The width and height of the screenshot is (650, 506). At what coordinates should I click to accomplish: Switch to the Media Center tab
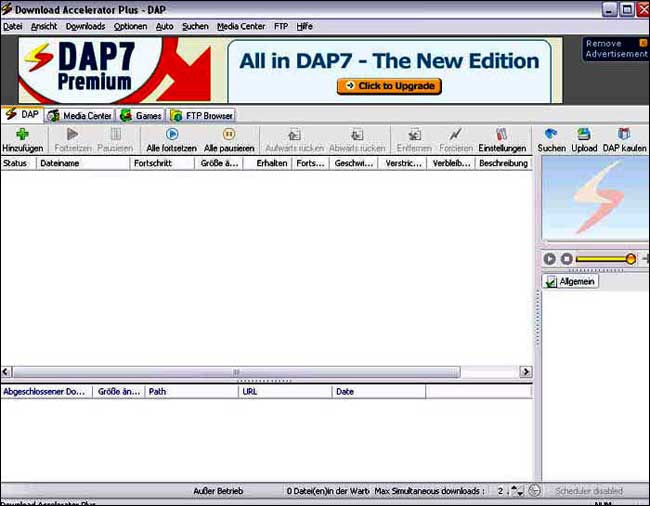(80, 116)
